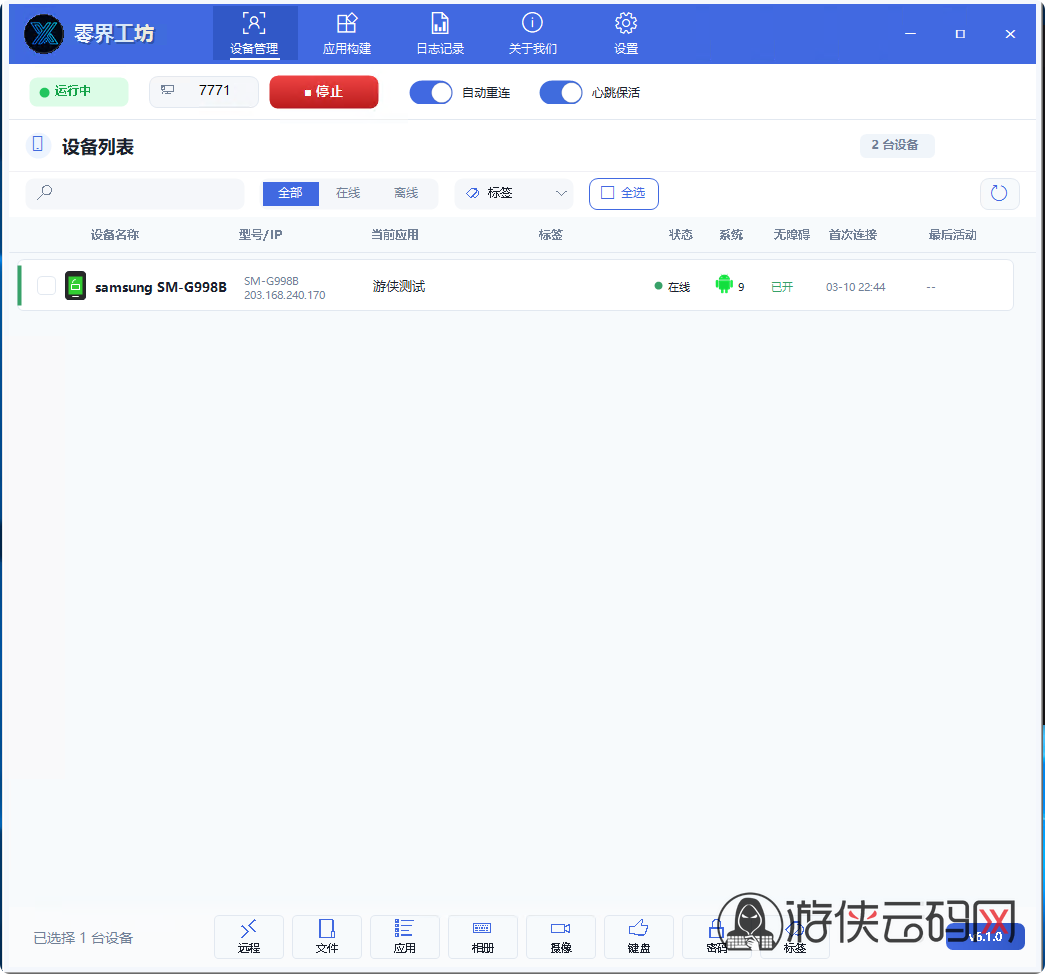
Task: Switch to the 应用构建 tab
Action: click(x=347, y=33)
